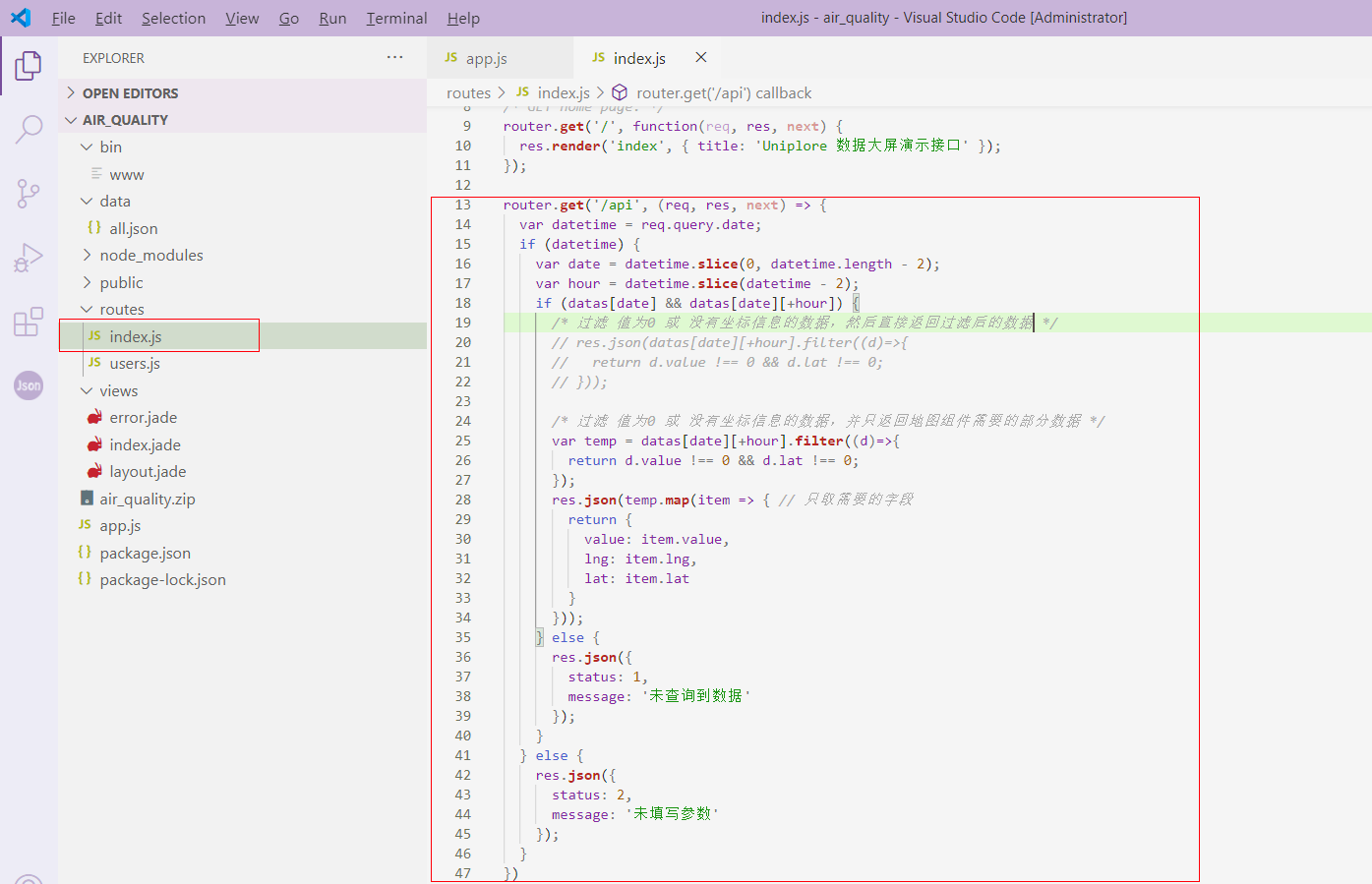Open the Search view in activity bar
Image resolution: width=1372 pixels, height=884 pixels.
pyautogui.click(x=29, y=129)
